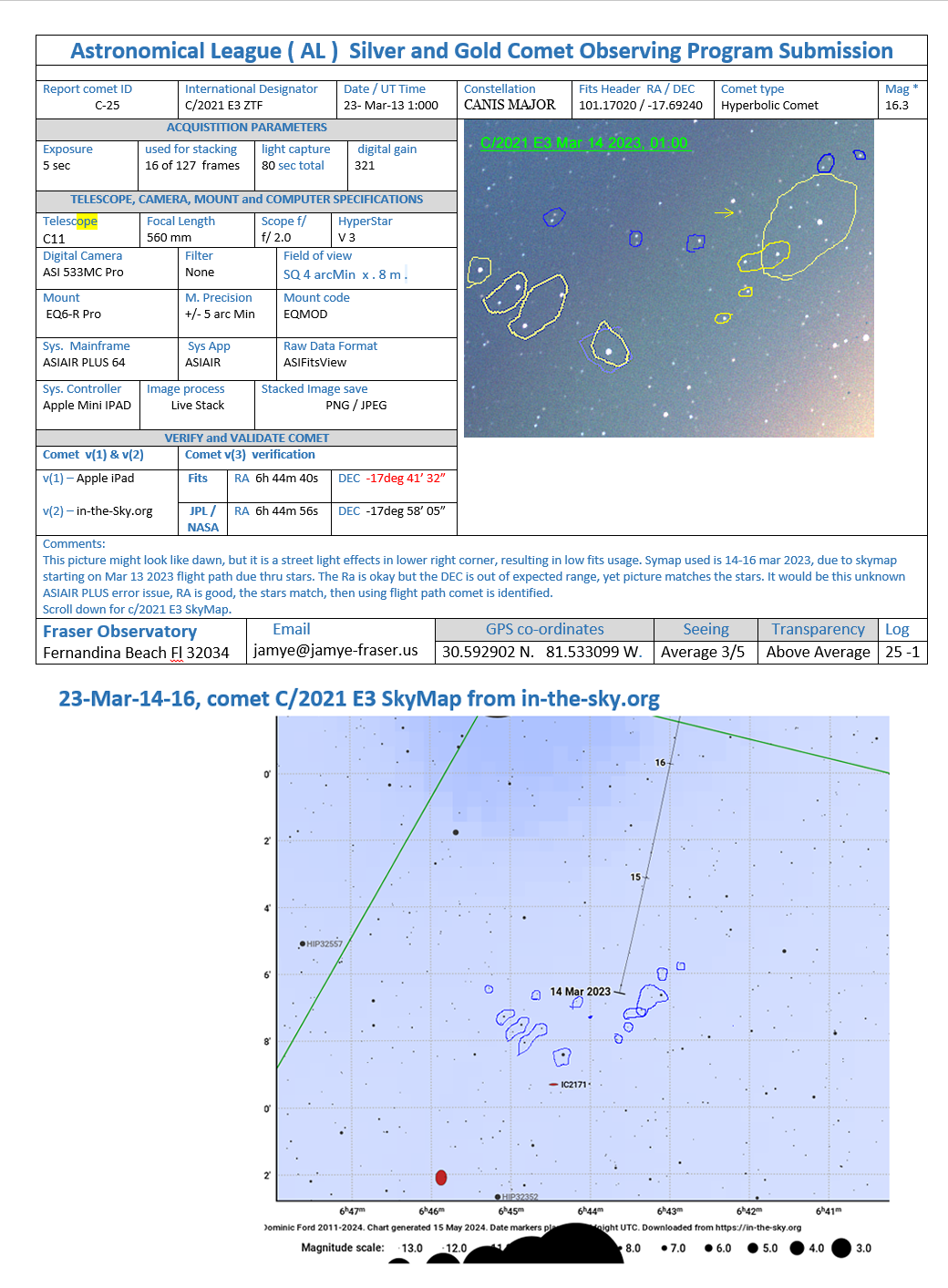Screen dimensions: 948x1288
Task: Click the red IC2171 marker on the sky map
Action: [x=553, y=1085]
